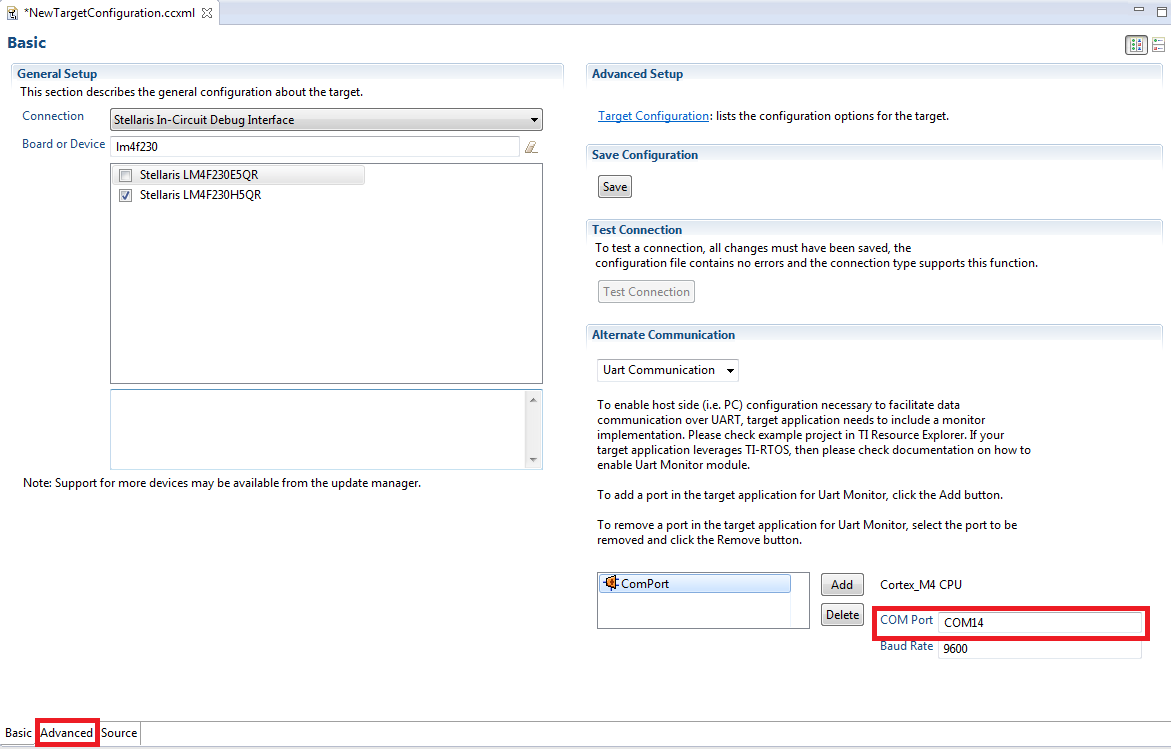Image resolution: width=1171 pixels, height=749 pixels.
Task: Open the Uart Communication dropdown
Action: (x=668, y=370)
